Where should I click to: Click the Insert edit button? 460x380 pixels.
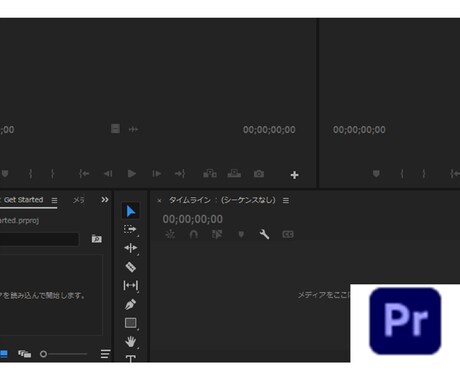(x=210, y=173)
